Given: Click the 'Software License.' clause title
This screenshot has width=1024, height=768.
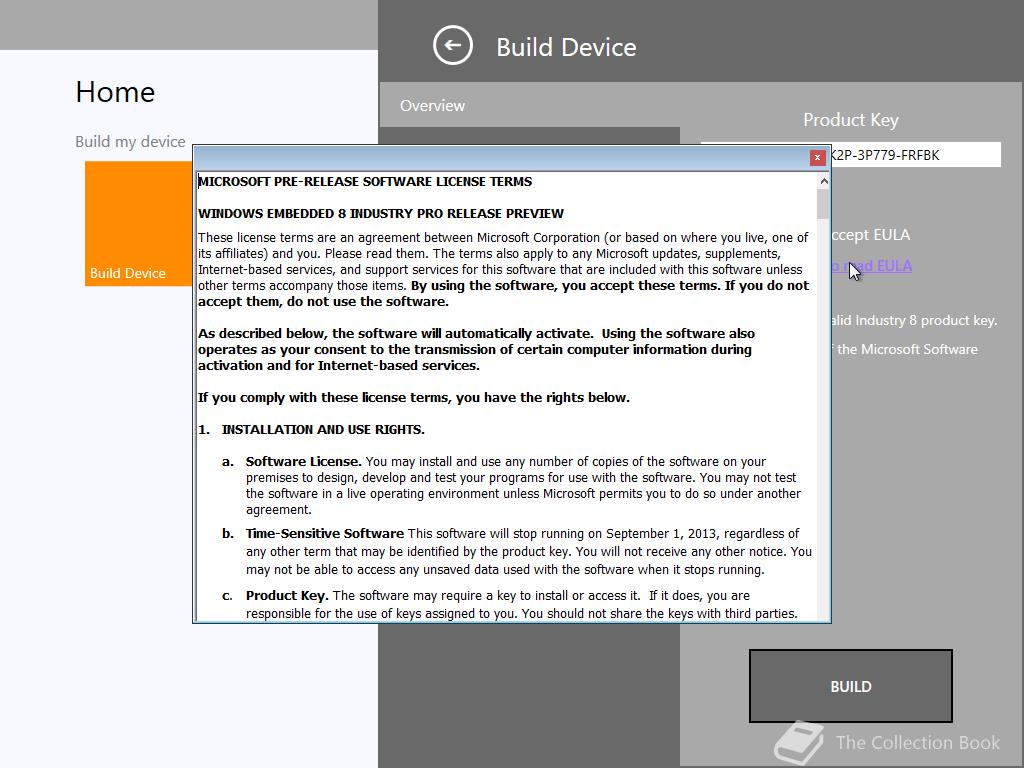Looking at the screenshot, I should 303,462.
